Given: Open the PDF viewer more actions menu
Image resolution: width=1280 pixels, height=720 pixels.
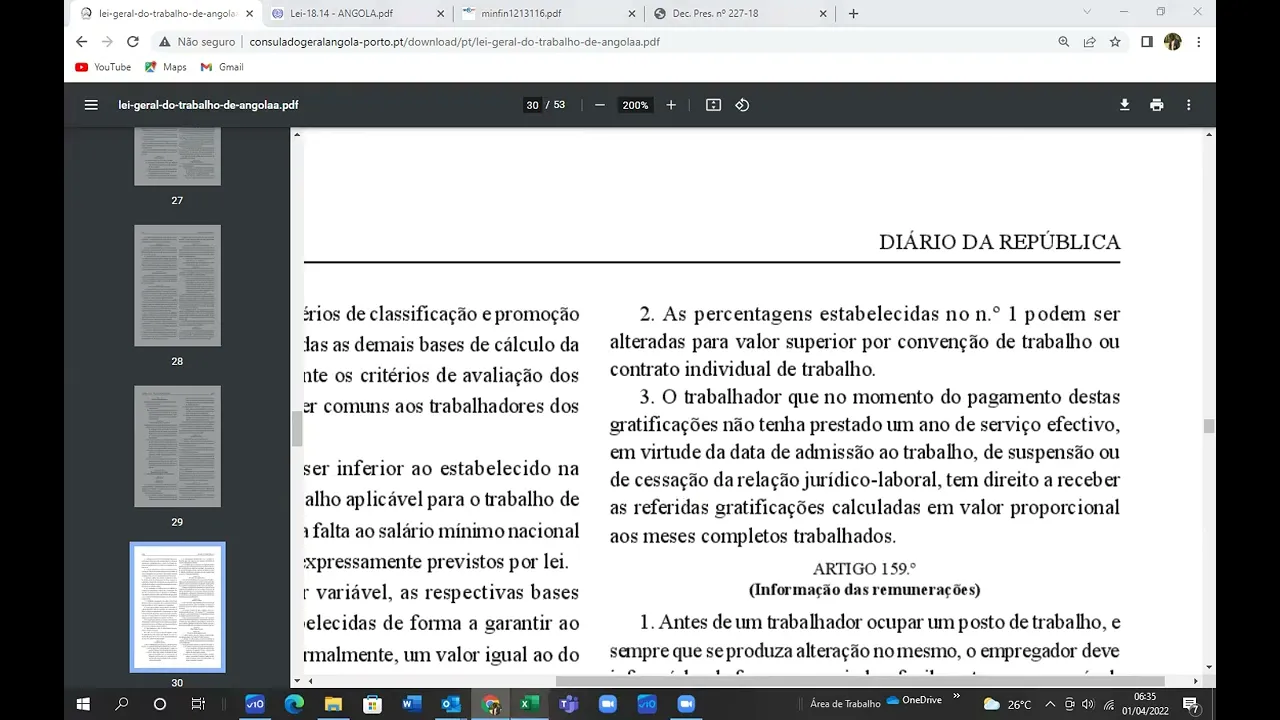Looking at the screenshot, I should click(x=1189, y=105).
